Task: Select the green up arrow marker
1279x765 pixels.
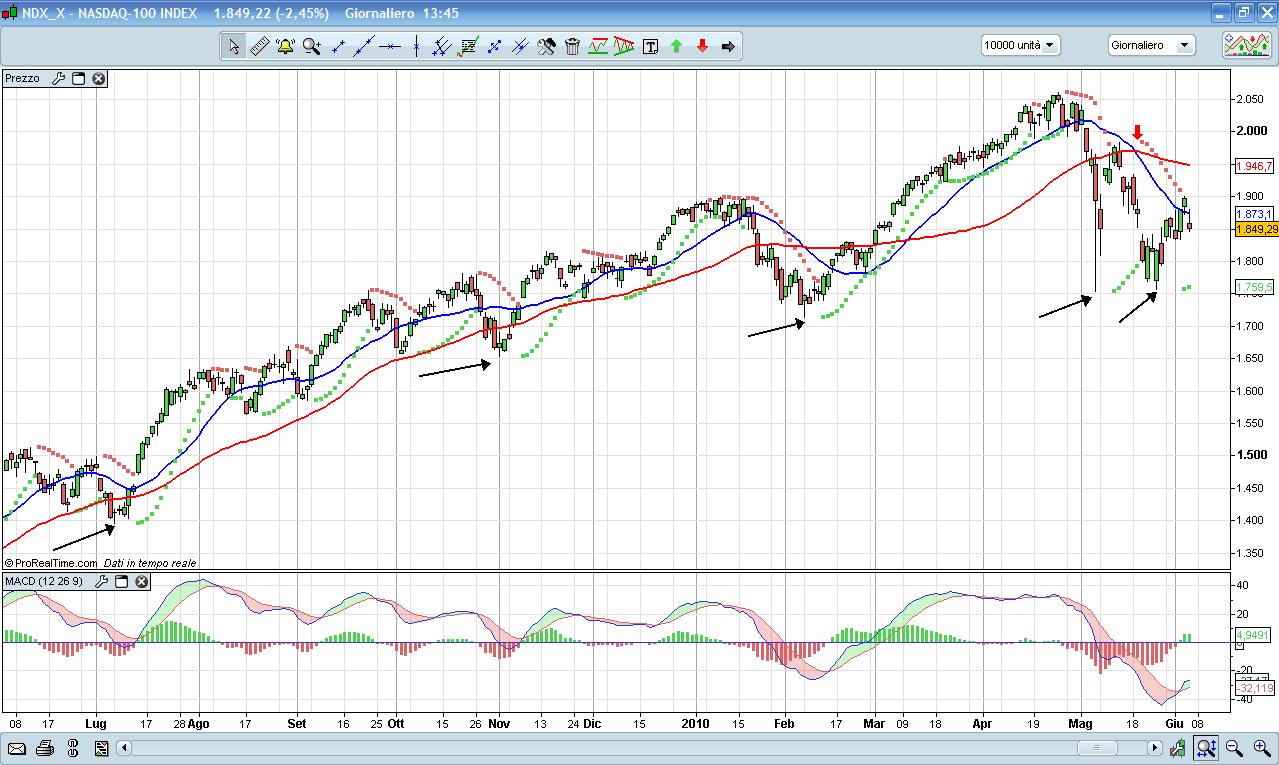Action: 676,46
